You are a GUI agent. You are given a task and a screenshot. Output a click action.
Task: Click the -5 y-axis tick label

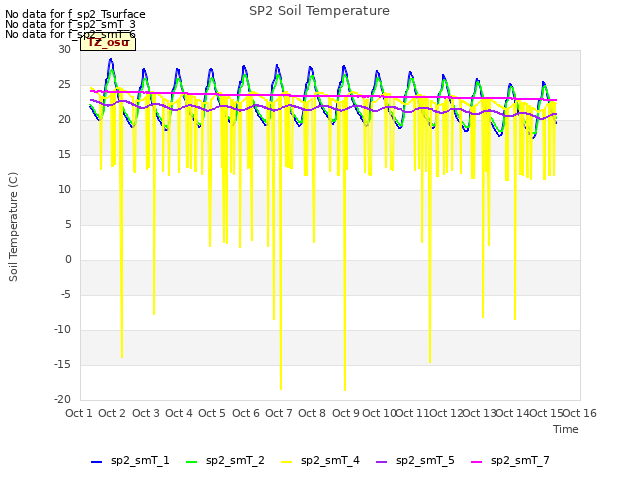click(66, 295)
